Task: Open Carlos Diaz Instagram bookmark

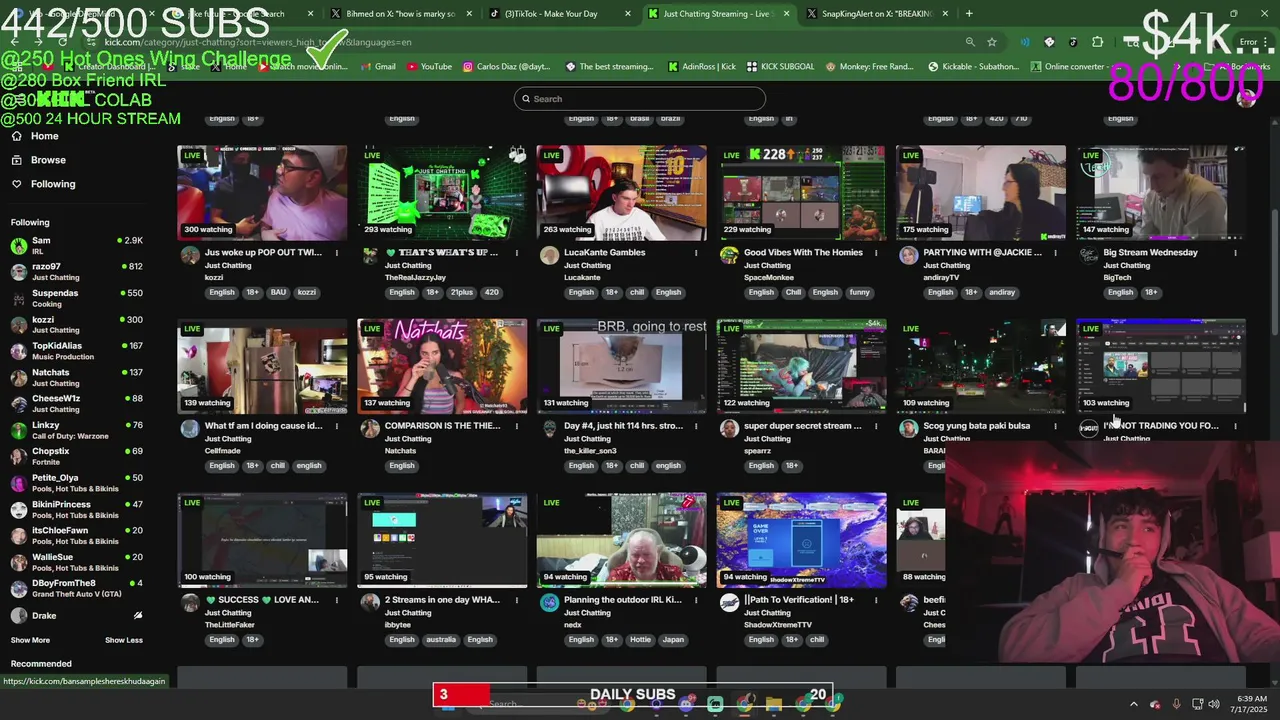Action: point(506,67)
